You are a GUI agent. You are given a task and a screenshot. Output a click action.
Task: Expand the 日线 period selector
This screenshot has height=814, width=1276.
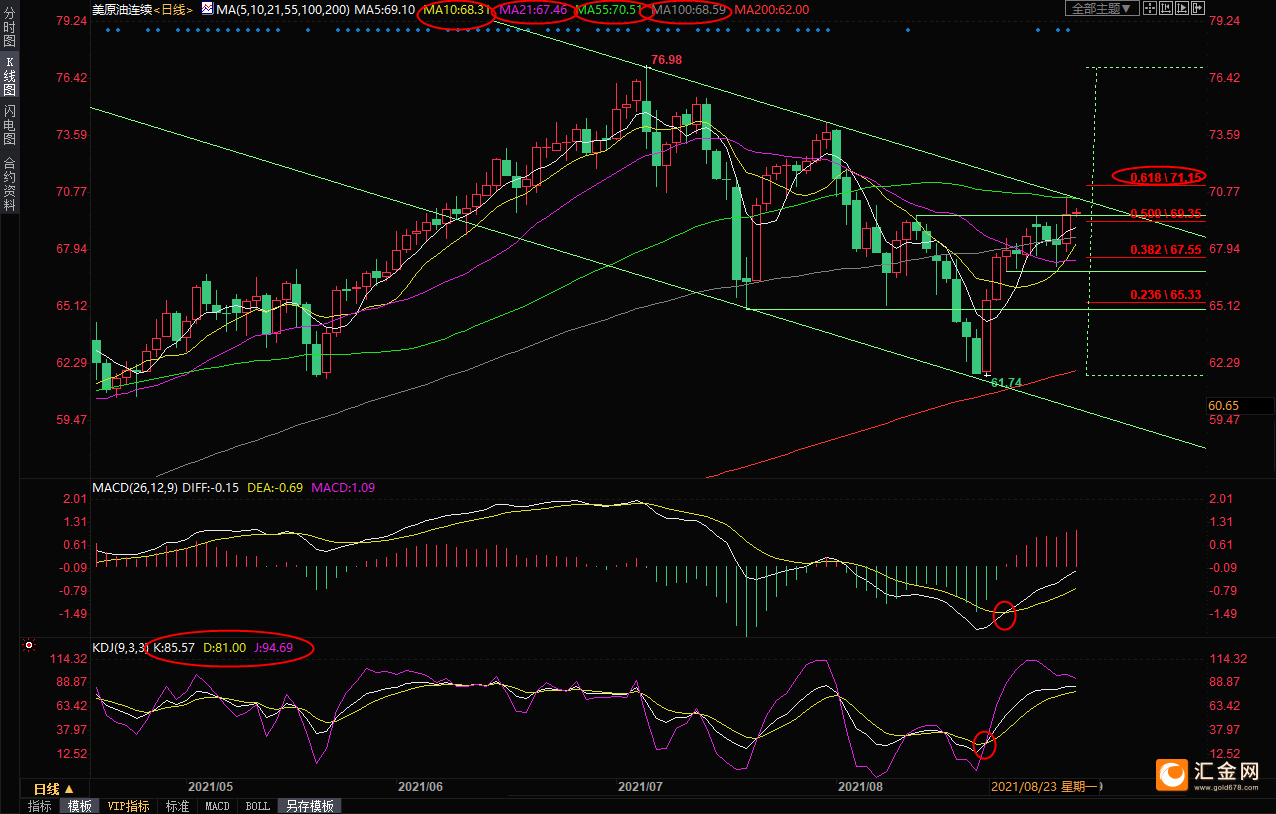point(54,789)
